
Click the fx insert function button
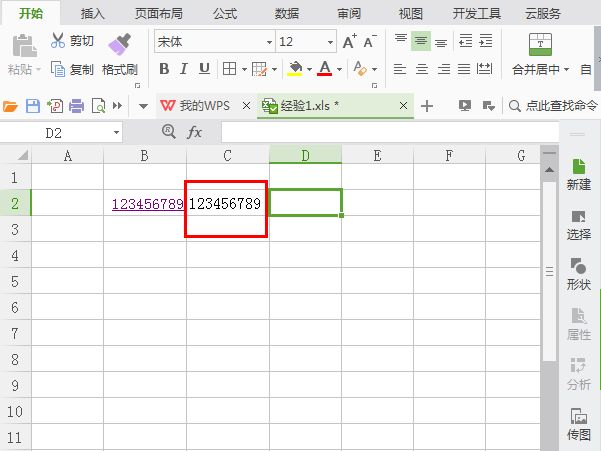click(194, 133)
